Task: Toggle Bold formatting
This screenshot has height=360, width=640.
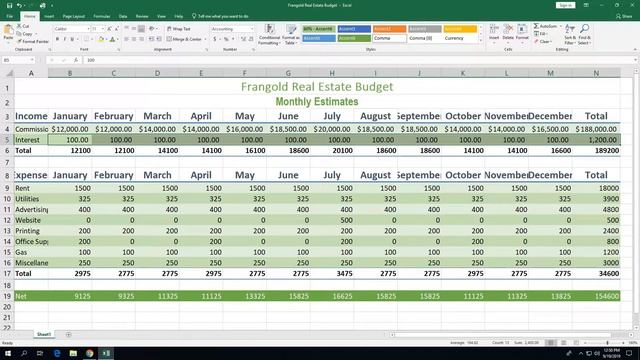Action: point(57,39)
